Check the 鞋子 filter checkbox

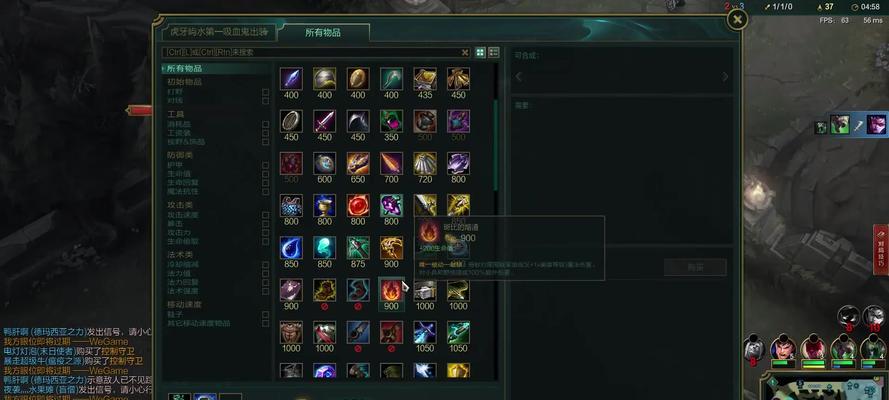pos(265,314)
